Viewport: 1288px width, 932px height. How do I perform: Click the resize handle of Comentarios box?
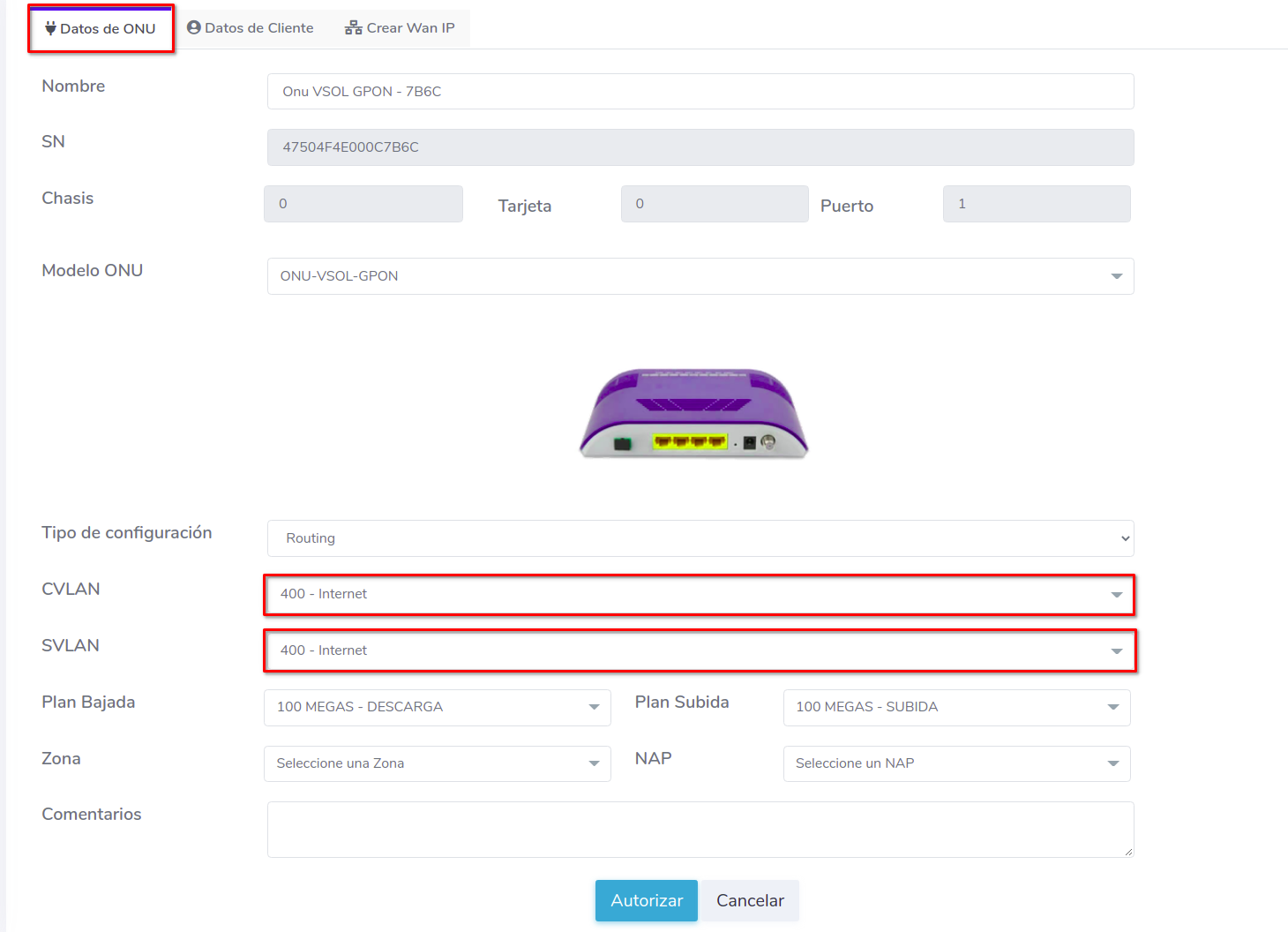(1127, 852)
